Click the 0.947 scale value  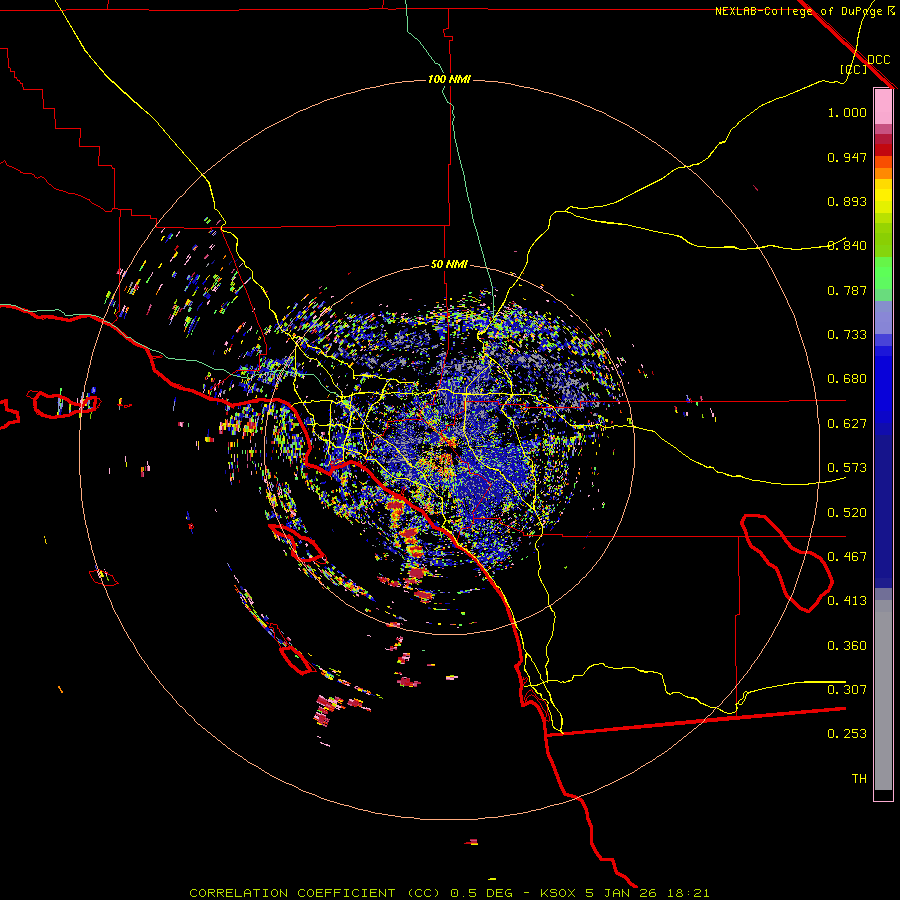[x=847, y=157]
